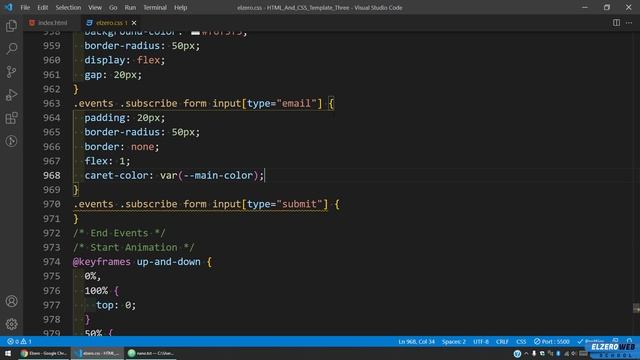Image resolution: width=640 pixels, height=360 pixels.
Task: Click Ln 968, Col 34 in status bar
Action: coord(416,341)
